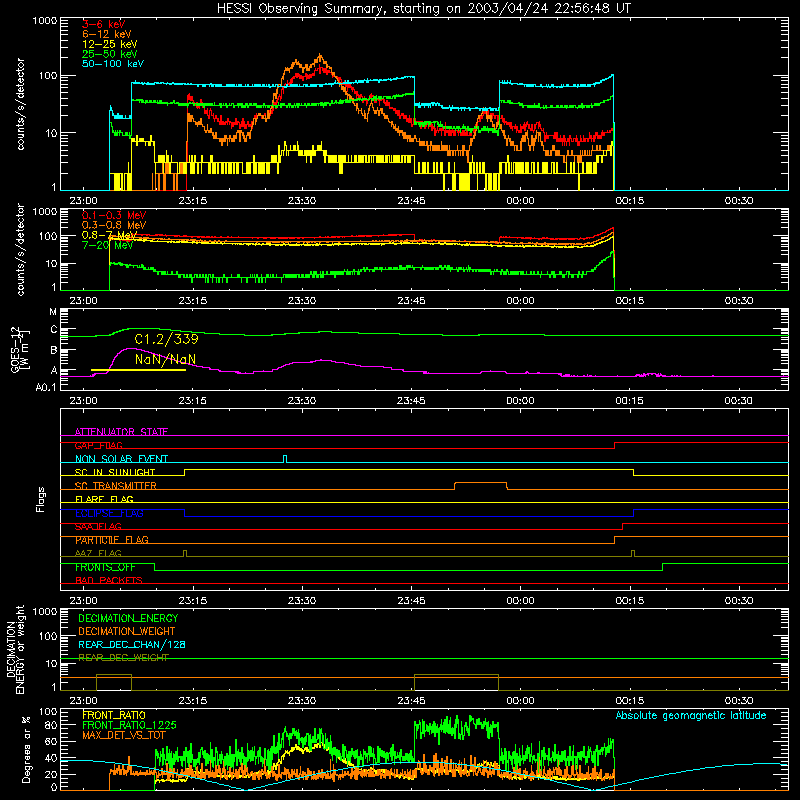The width and height of the screenshot is (800, 800).
Task: Click the FLARE_FLAG label
Action: (104, 499)
